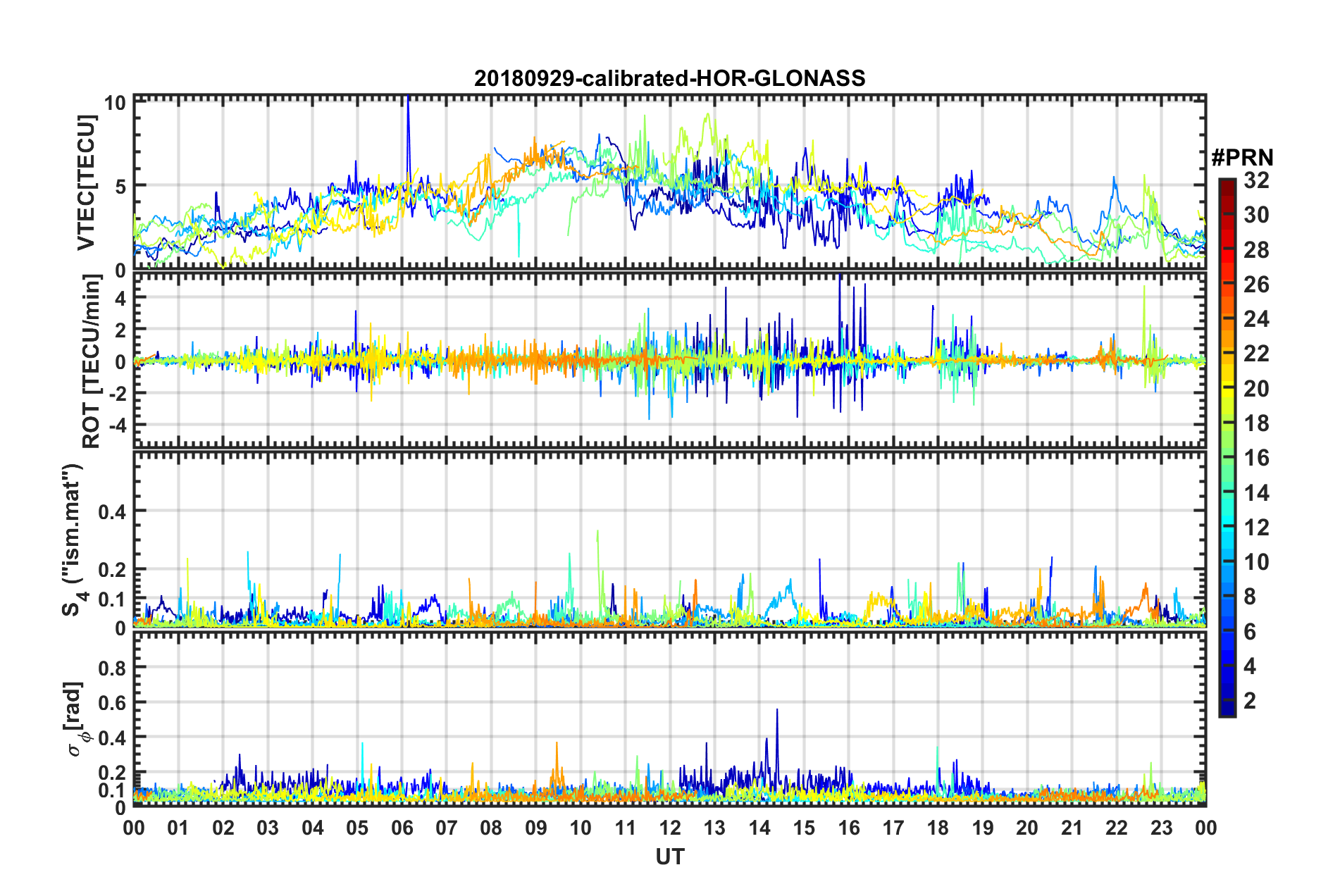Click the colorbar tick label 20
The image size is (1340, 896).
pos(1256,388)
